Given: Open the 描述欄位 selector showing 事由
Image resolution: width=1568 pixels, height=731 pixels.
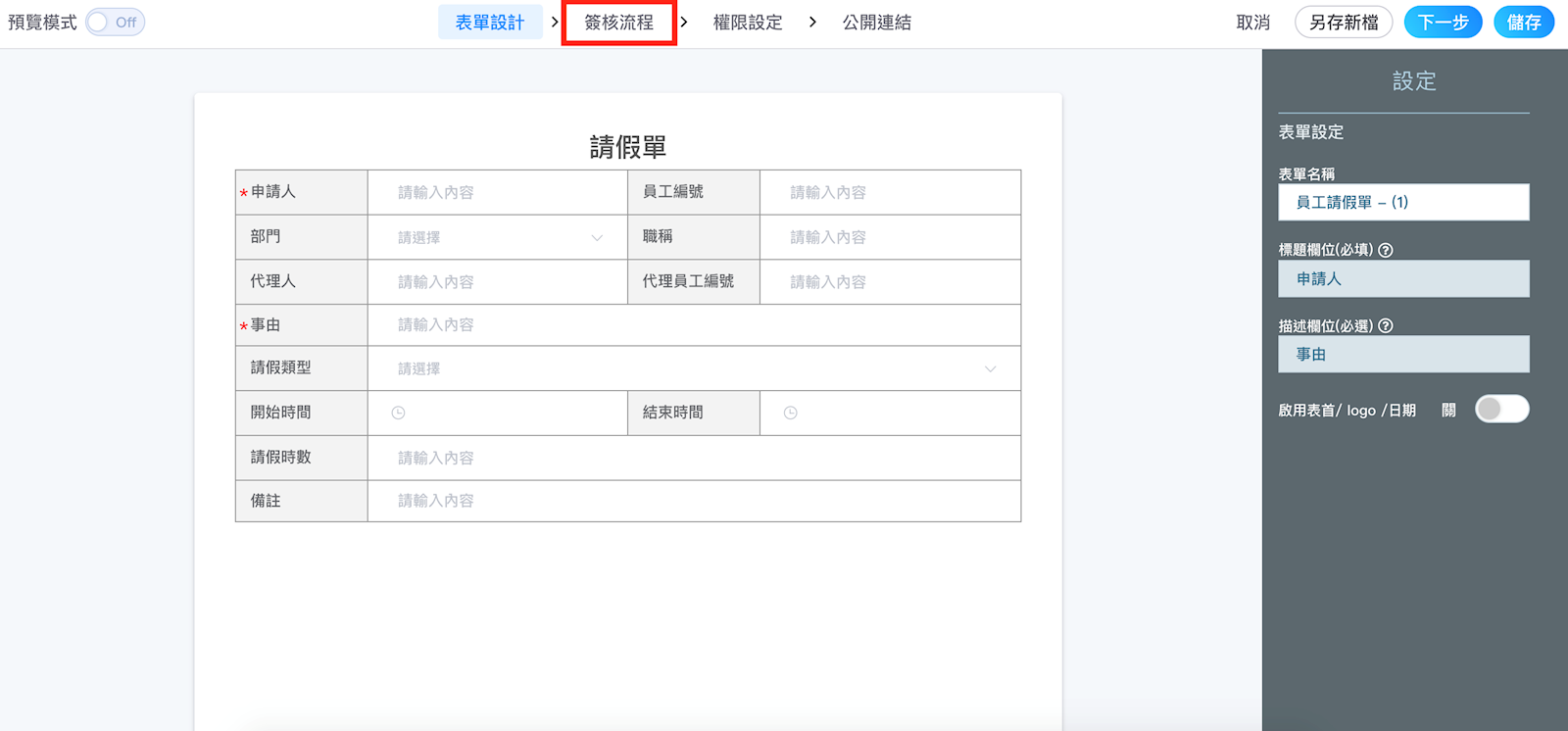Looking at the screenshot, I should [1402, 355].
